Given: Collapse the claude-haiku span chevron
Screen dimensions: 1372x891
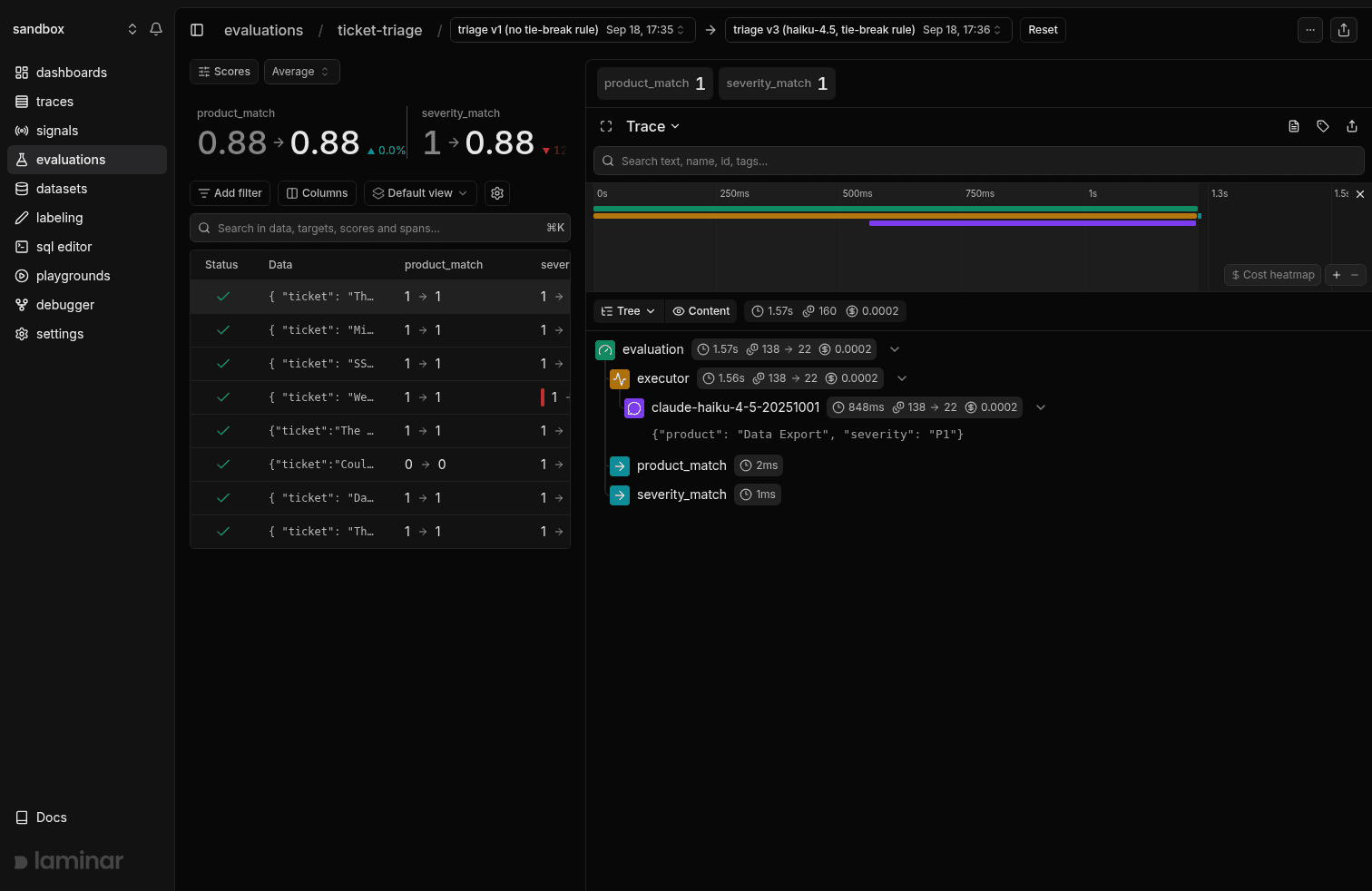Looking at the screenshot, I should click(x=1041, y=407).
